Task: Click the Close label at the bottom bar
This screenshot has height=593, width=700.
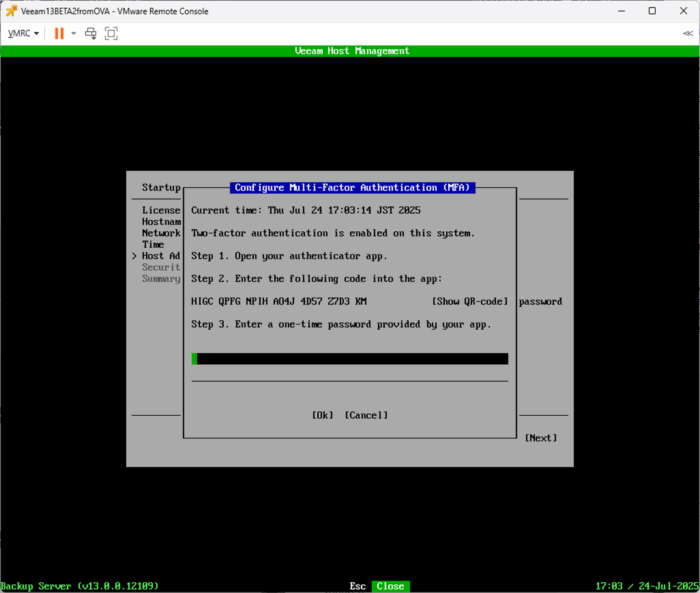Action: point(390,586)
